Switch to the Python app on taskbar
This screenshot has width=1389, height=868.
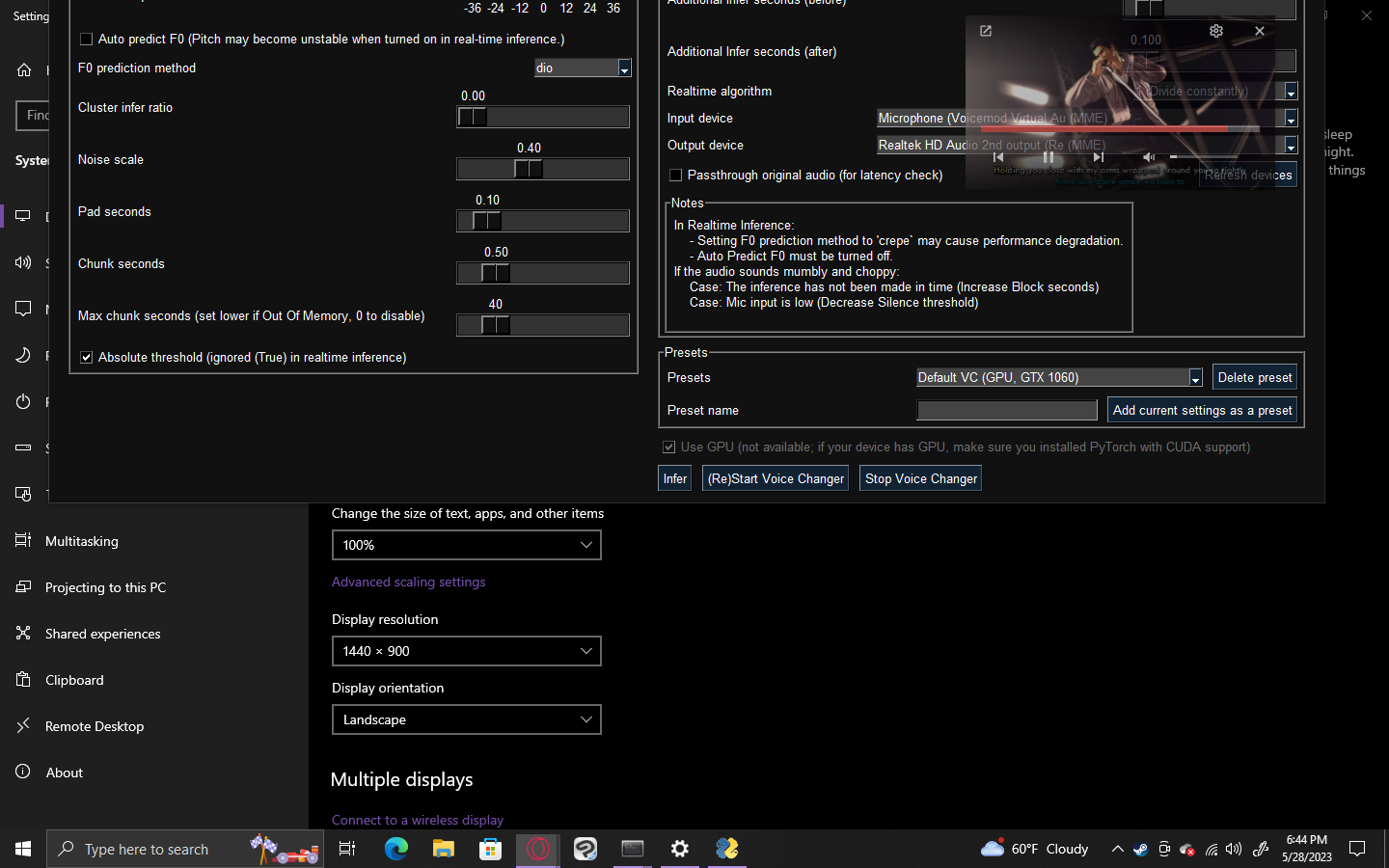727,849
